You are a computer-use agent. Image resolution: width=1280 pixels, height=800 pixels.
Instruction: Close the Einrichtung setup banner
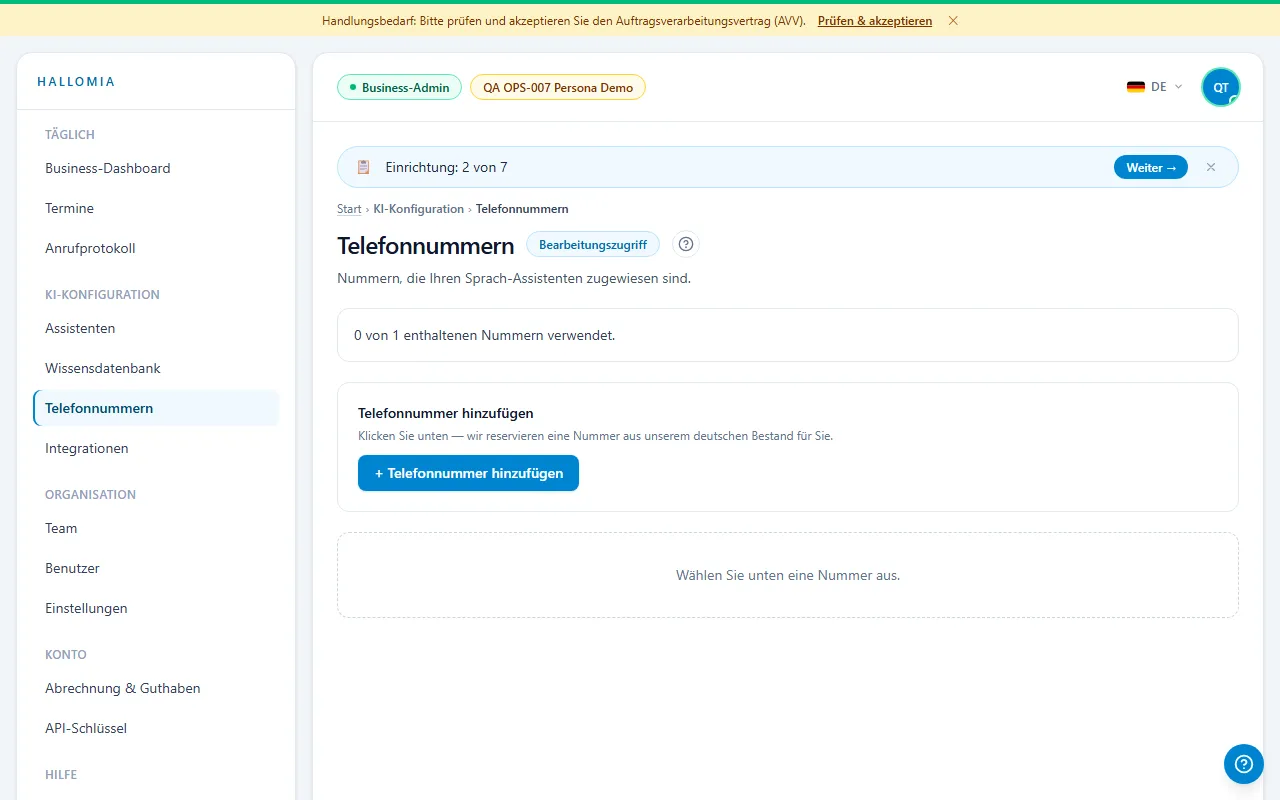[x=1211, y=167]
